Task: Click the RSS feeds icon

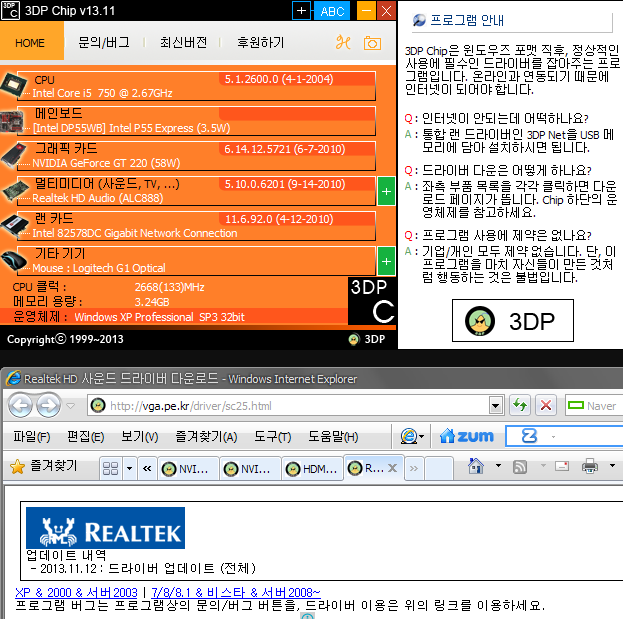Action: (x=520, y=466)
